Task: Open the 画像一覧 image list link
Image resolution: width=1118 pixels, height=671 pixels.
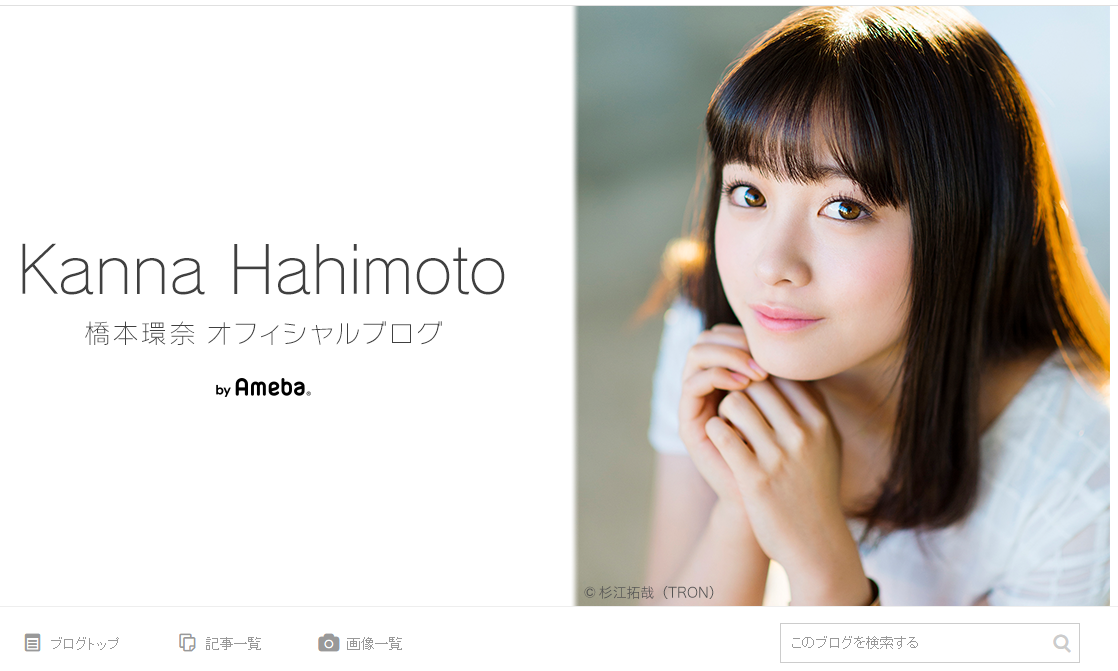Action: tap(374, 643)
